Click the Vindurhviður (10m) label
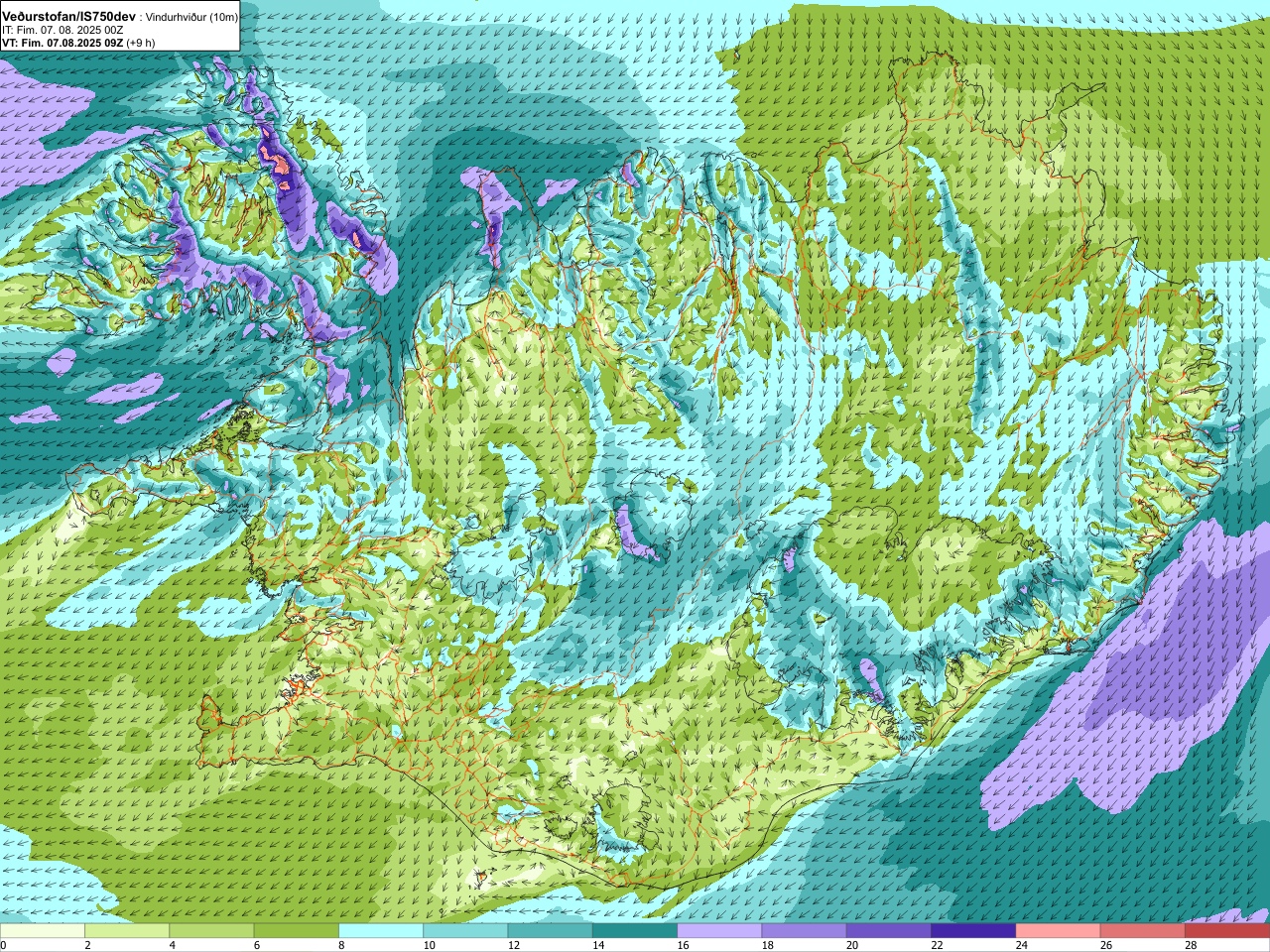The width and height of the screenshot is (1270, 952). pos(190,18)
